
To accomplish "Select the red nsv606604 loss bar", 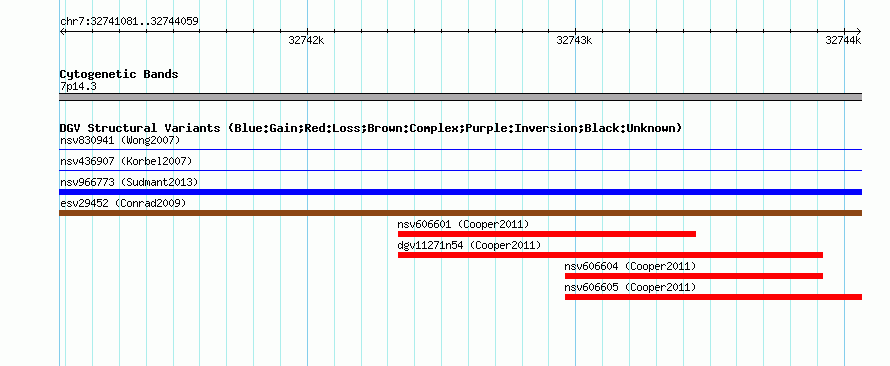I will point(694,276).
